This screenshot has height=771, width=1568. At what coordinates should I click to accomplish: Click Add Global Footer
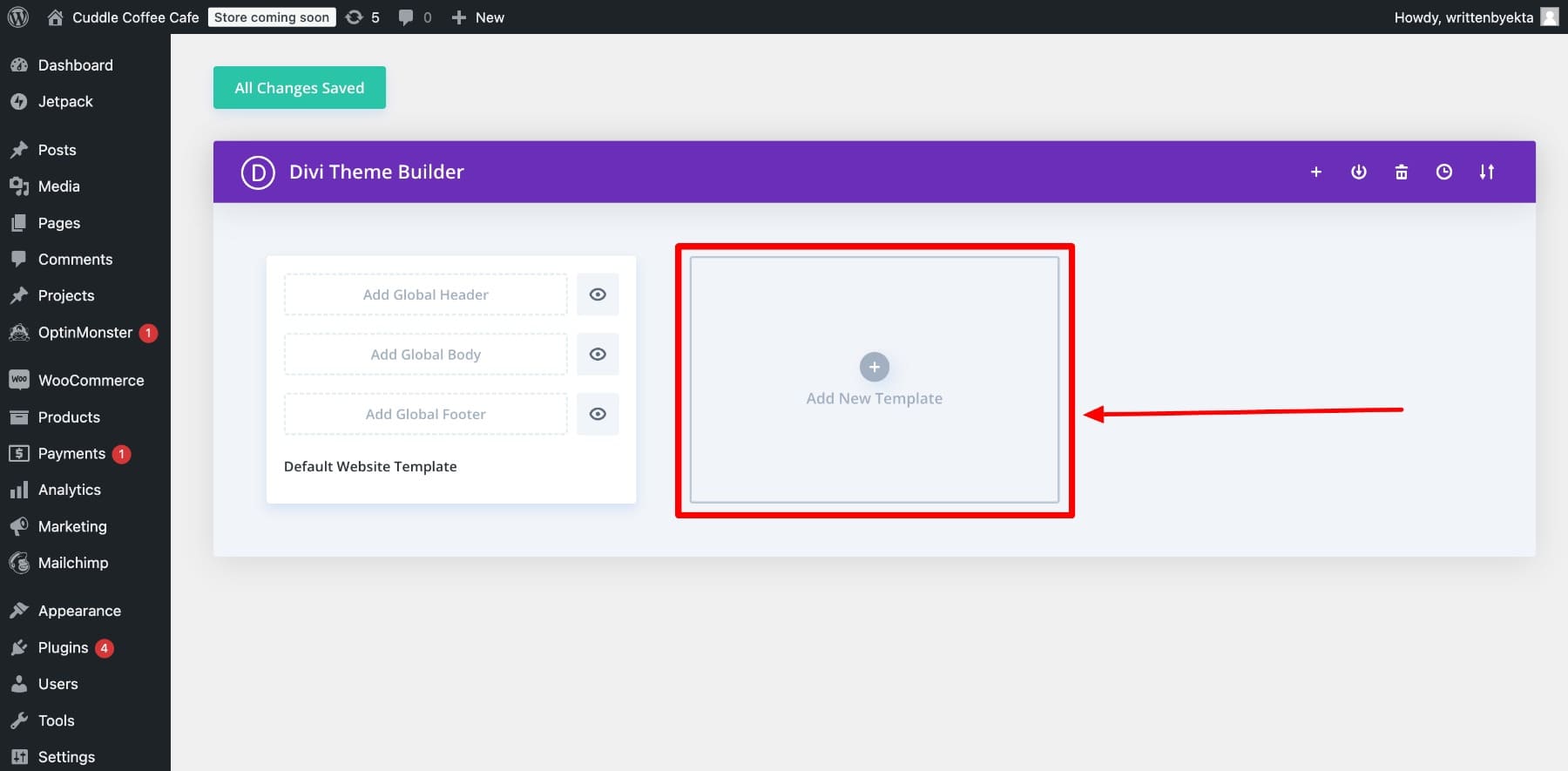pyautogui.click(x=426, y=415)
